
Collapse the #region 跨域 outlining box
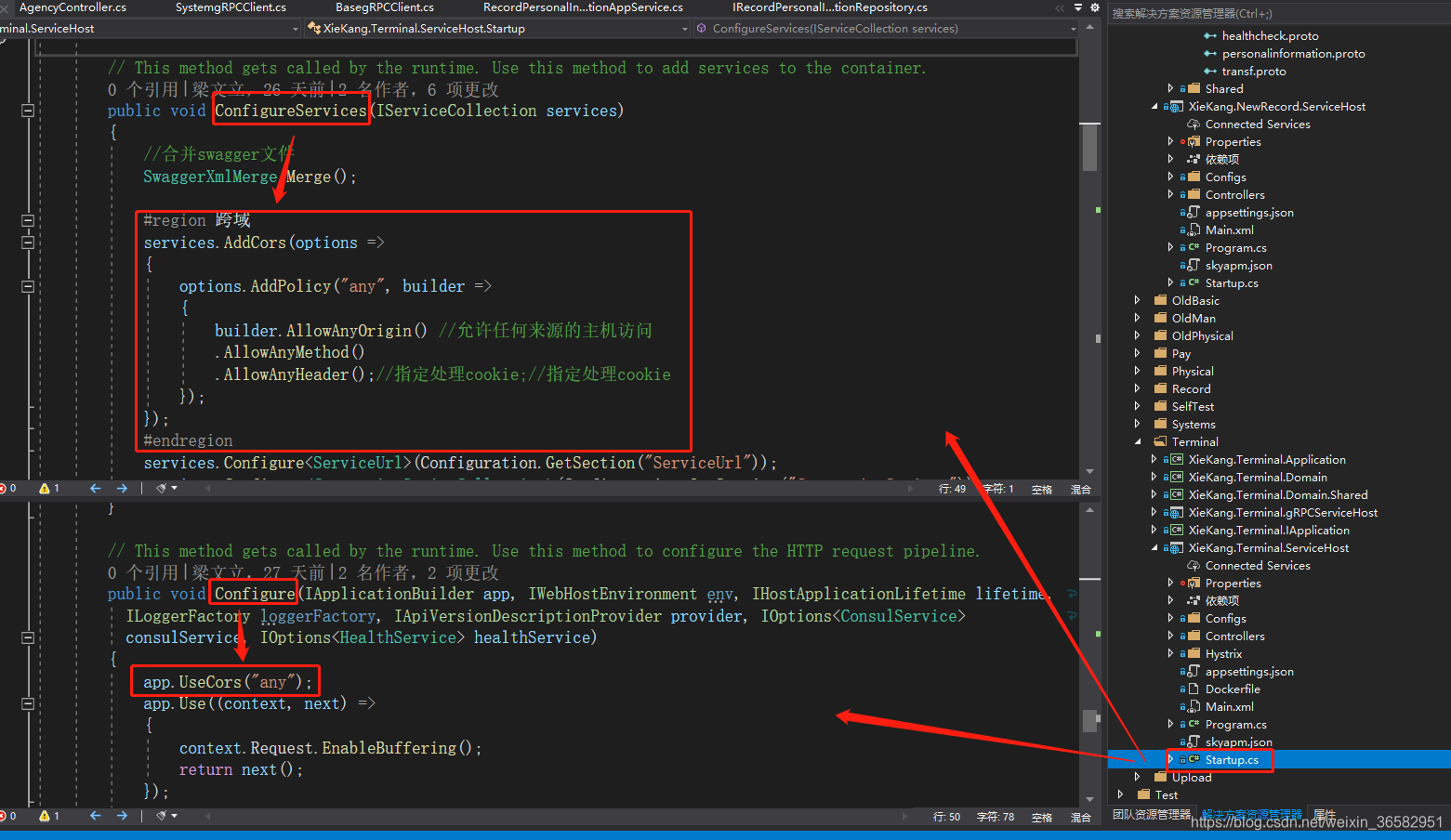28,220
